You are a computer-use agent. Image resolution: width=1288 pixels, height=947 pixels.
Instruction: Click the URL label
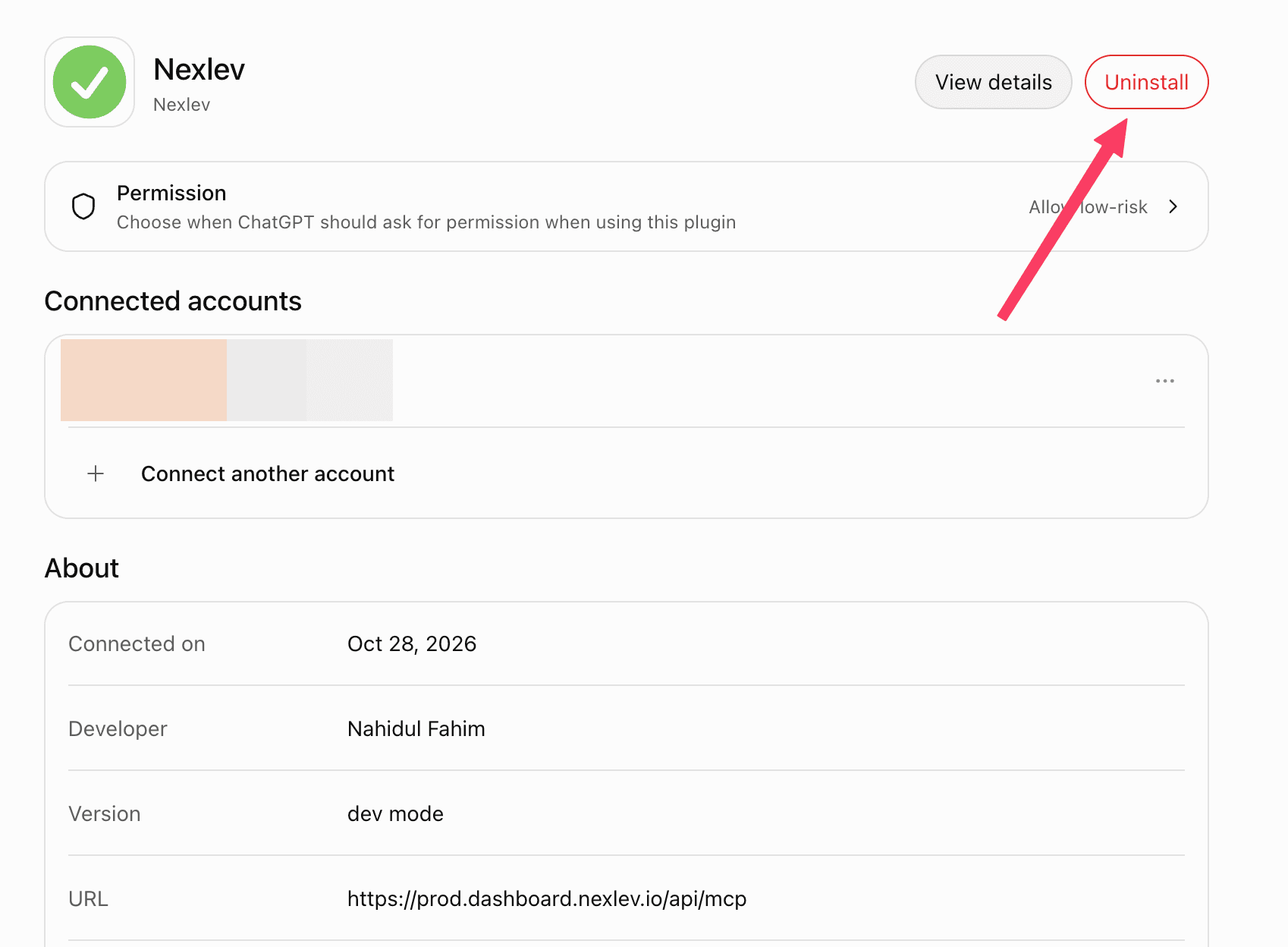coord(88,898)
